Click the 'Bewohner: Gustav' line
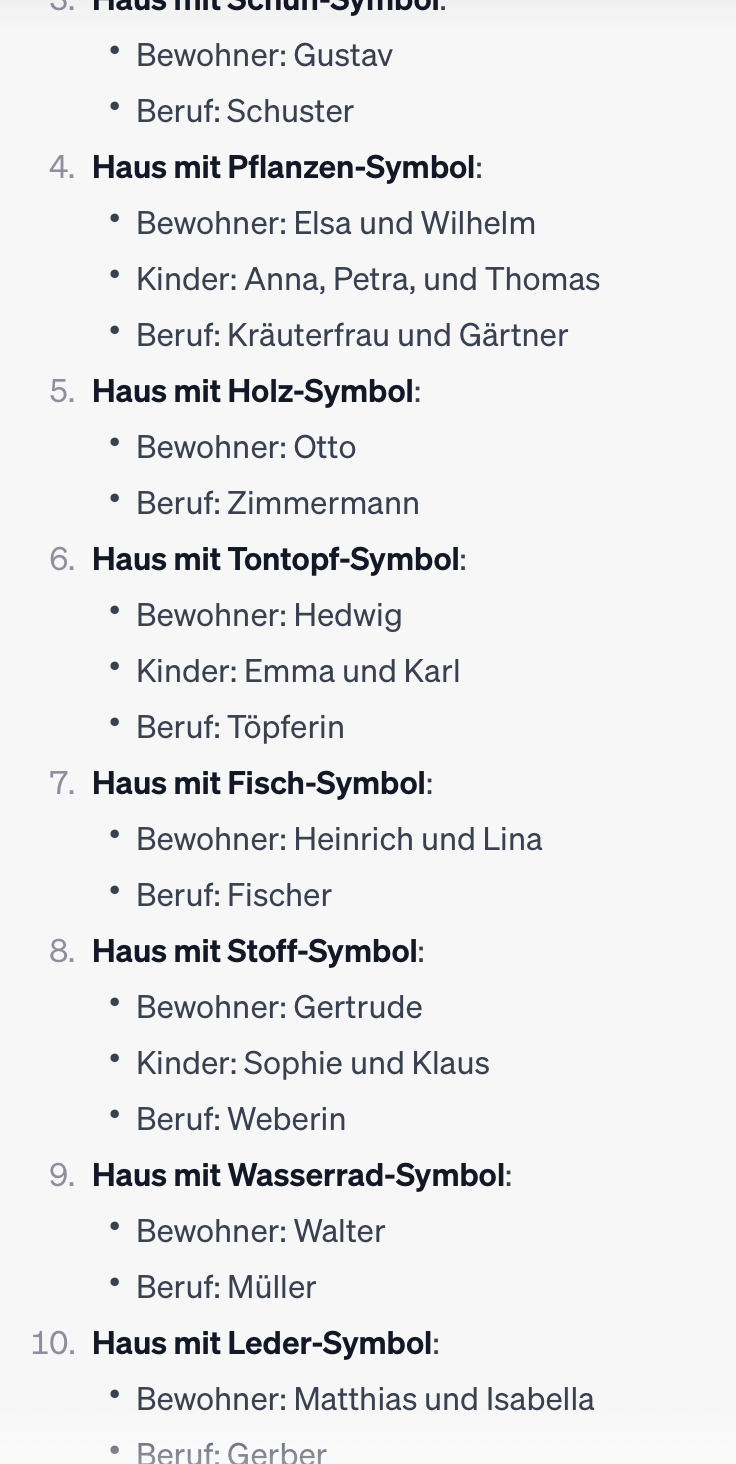This screenshot has height=1464, width=736. pos(265,55)
